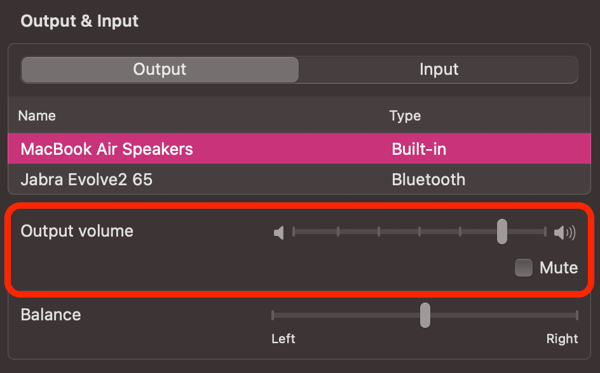Click the Name column header
The height and width of the screenshot is (373, 600).
coord(37,116)
